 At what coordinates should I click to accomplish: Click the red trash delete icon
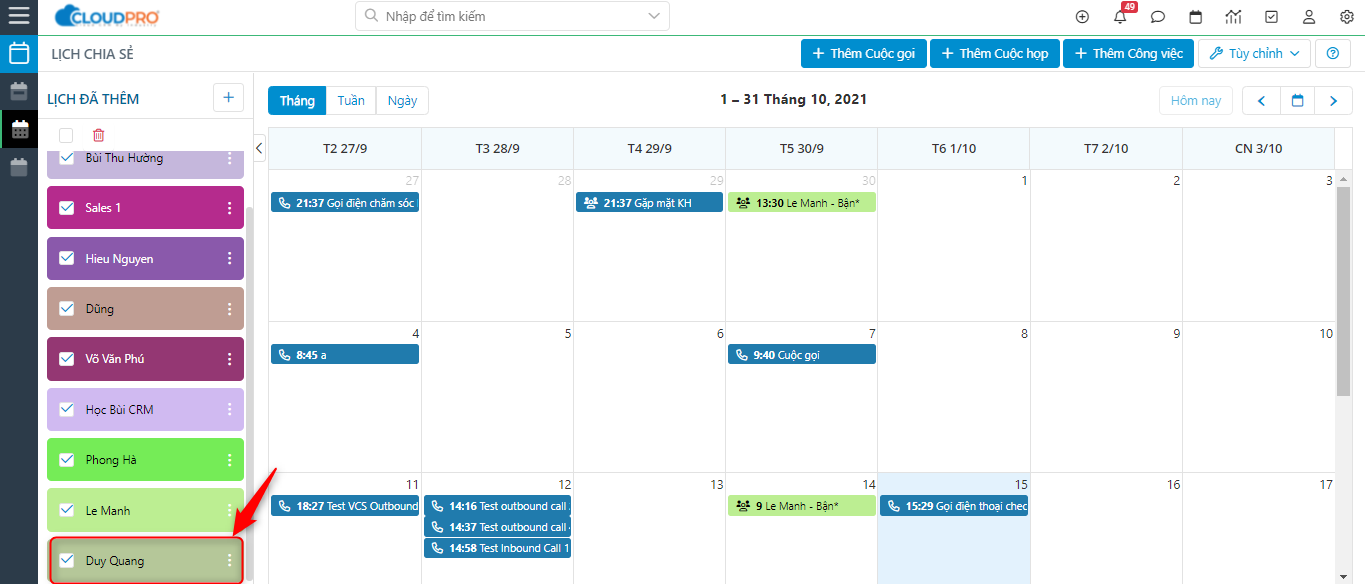(98, 135)
